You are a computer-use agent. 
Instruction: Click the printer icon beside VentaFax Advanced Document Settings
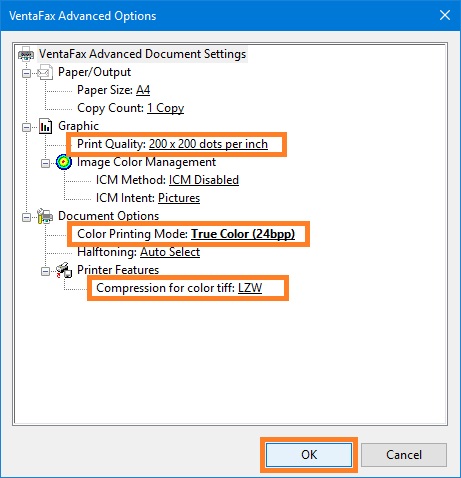[x=26, y=54]
